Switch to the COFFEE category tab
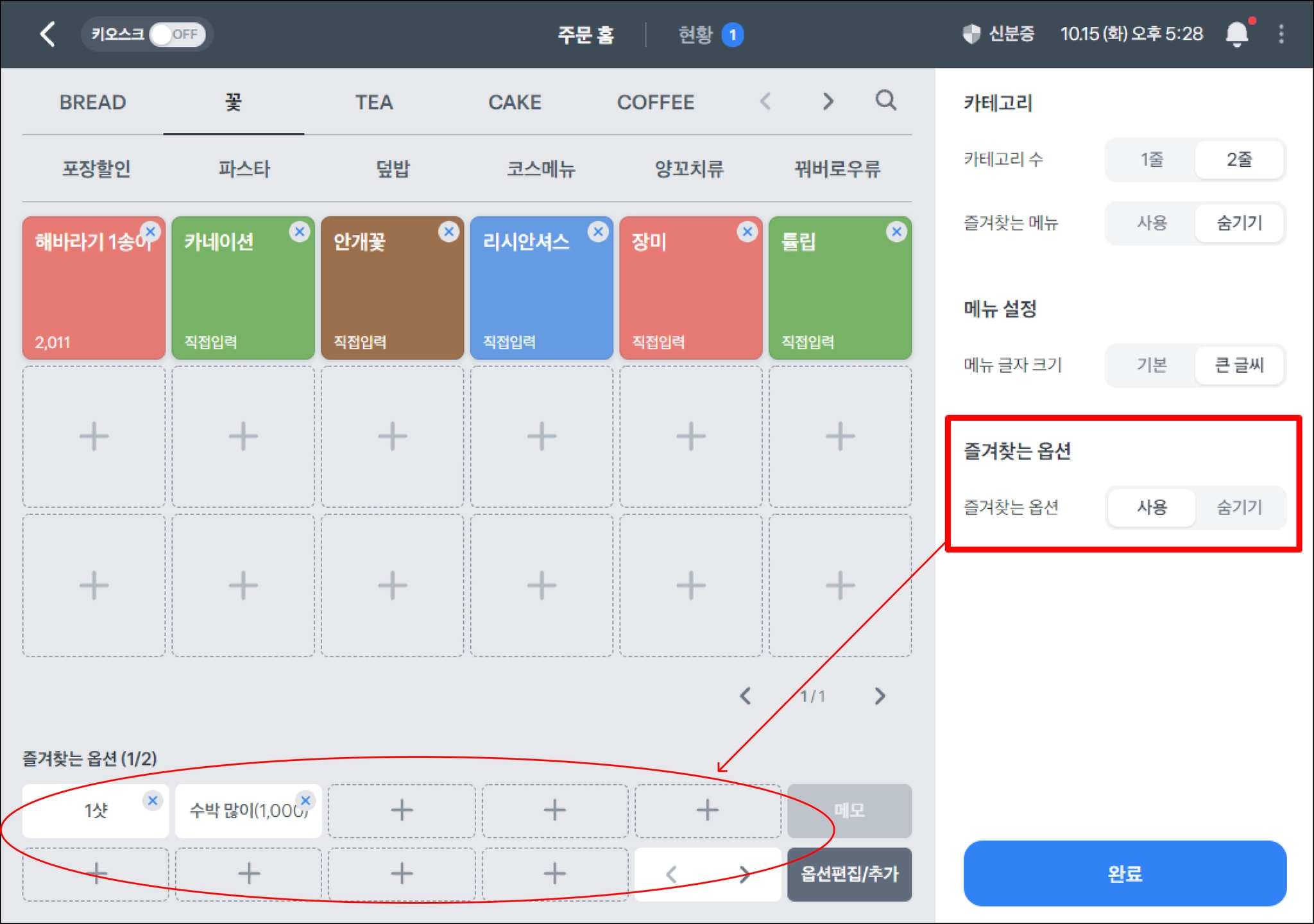 tap(655, 103)
